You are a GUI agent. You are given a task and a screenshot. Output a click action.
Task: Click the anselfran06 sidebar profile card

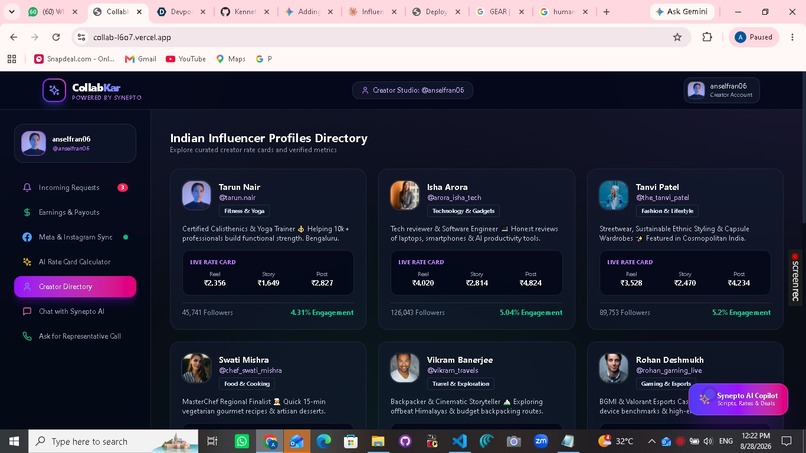75,143
